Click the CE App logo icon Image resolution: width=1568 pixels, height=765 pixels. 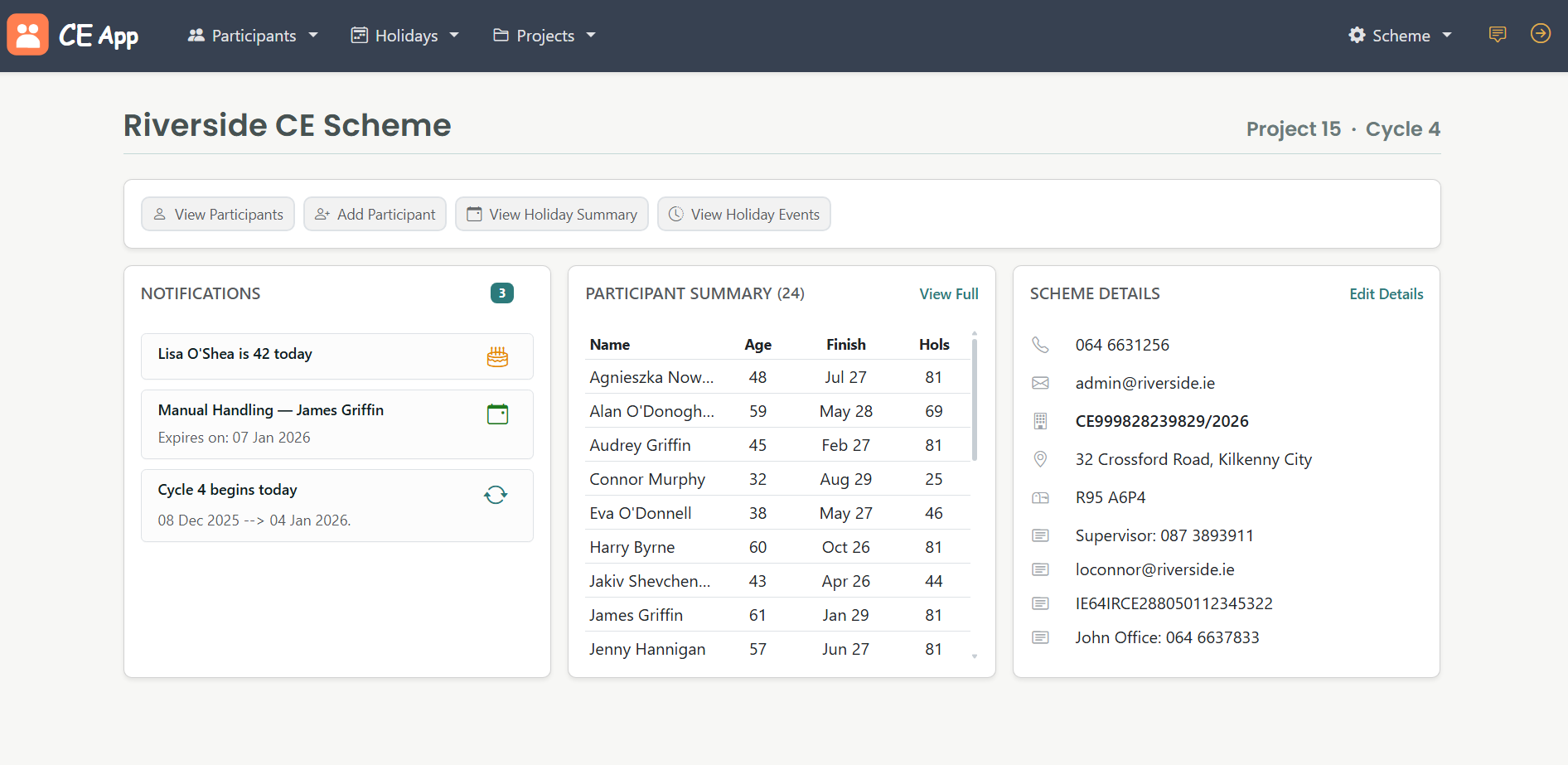[x=27, y=35]
